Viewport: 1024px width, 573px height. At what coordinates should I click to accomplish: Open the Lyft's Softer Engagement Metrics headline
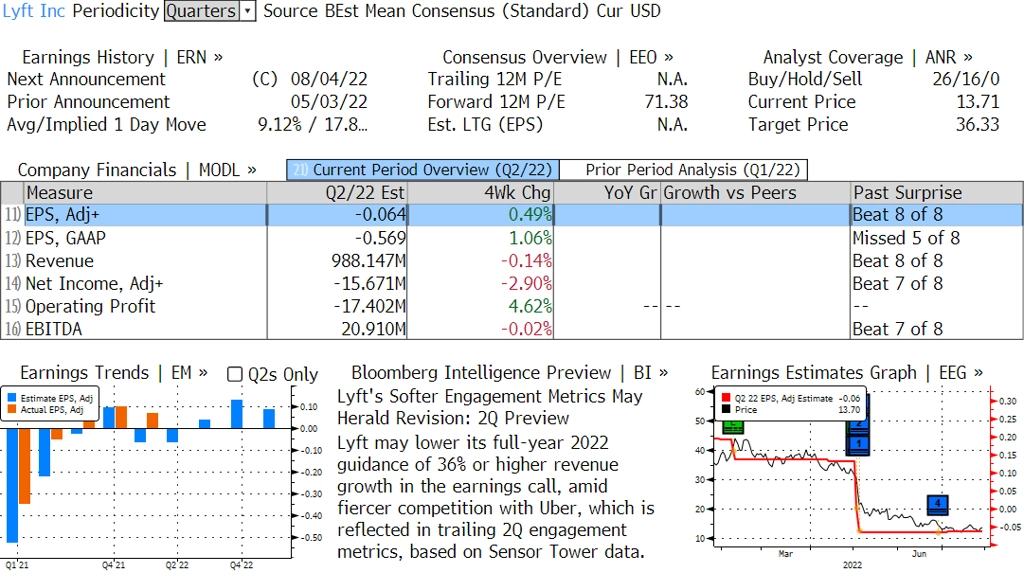tap(490, 407)
